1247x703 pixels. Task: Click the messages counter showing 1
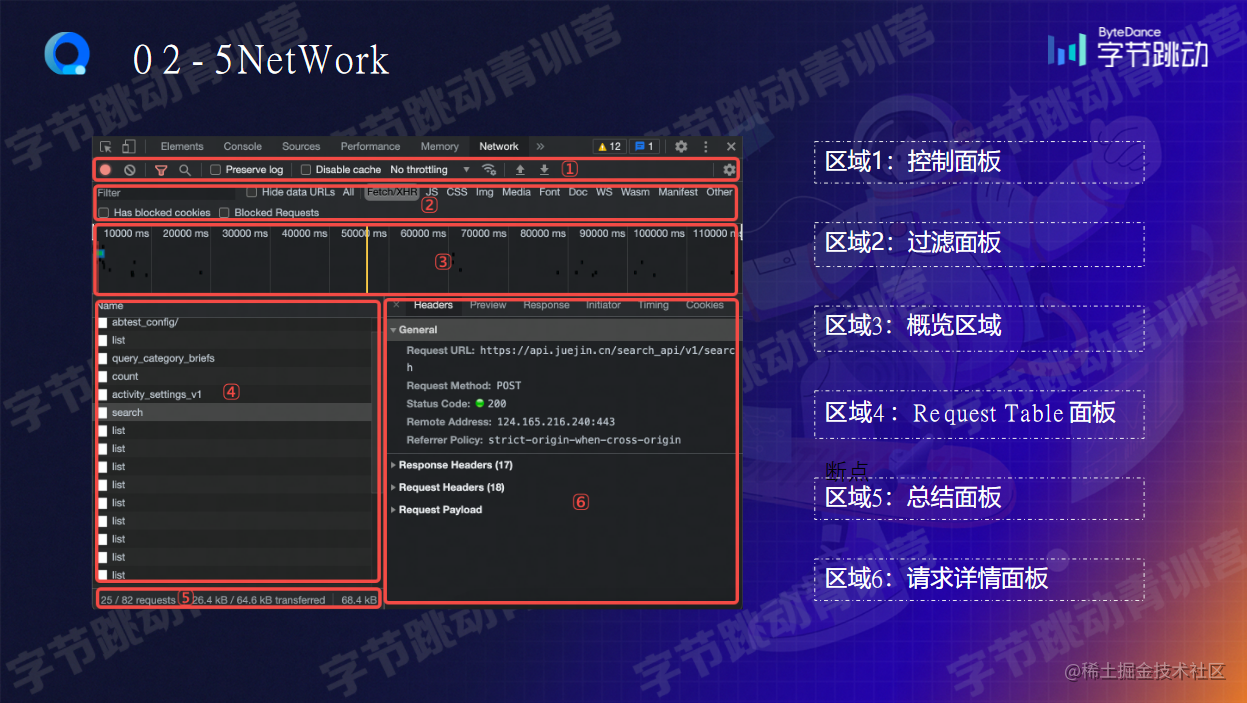tap(644, 146)
